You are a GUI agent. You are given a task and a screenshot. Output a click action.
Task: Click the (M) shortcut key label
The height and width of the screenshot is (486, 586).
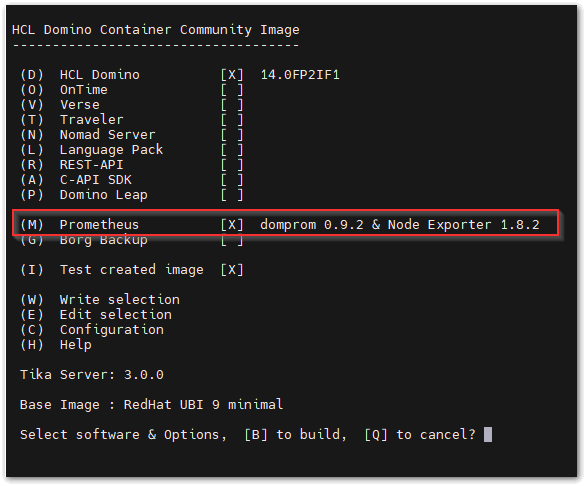pyautogui.click(x=32, y=225)
